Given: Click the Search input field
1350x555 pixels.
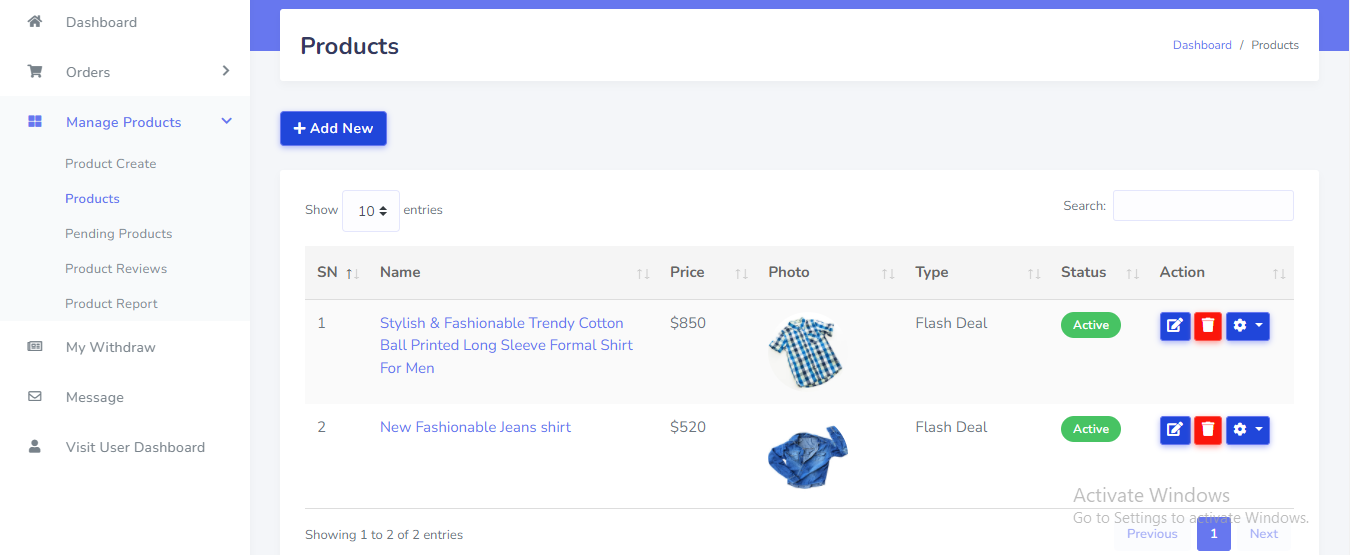Looking at the screenshot, I should [x=1203, y=206].
